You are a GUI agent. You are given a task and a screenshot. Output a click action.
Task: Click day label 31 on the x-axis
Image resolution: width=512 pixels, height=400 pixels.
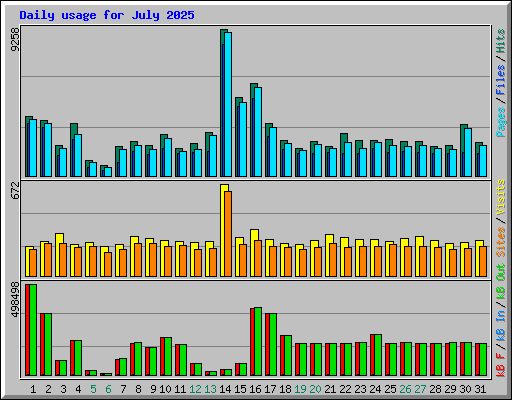point(480,389)
